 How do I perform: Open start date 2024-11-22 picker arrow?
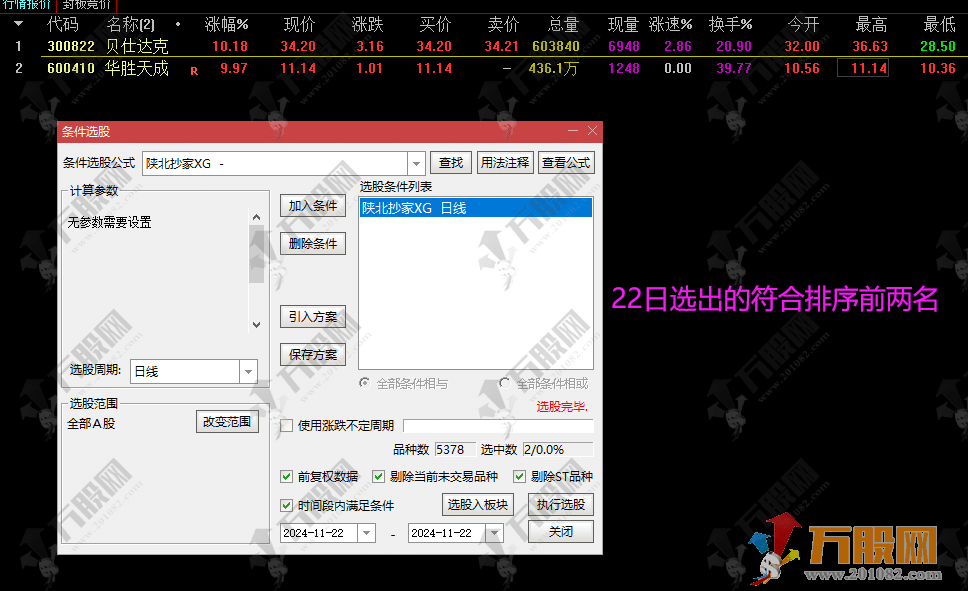point(367,533)
